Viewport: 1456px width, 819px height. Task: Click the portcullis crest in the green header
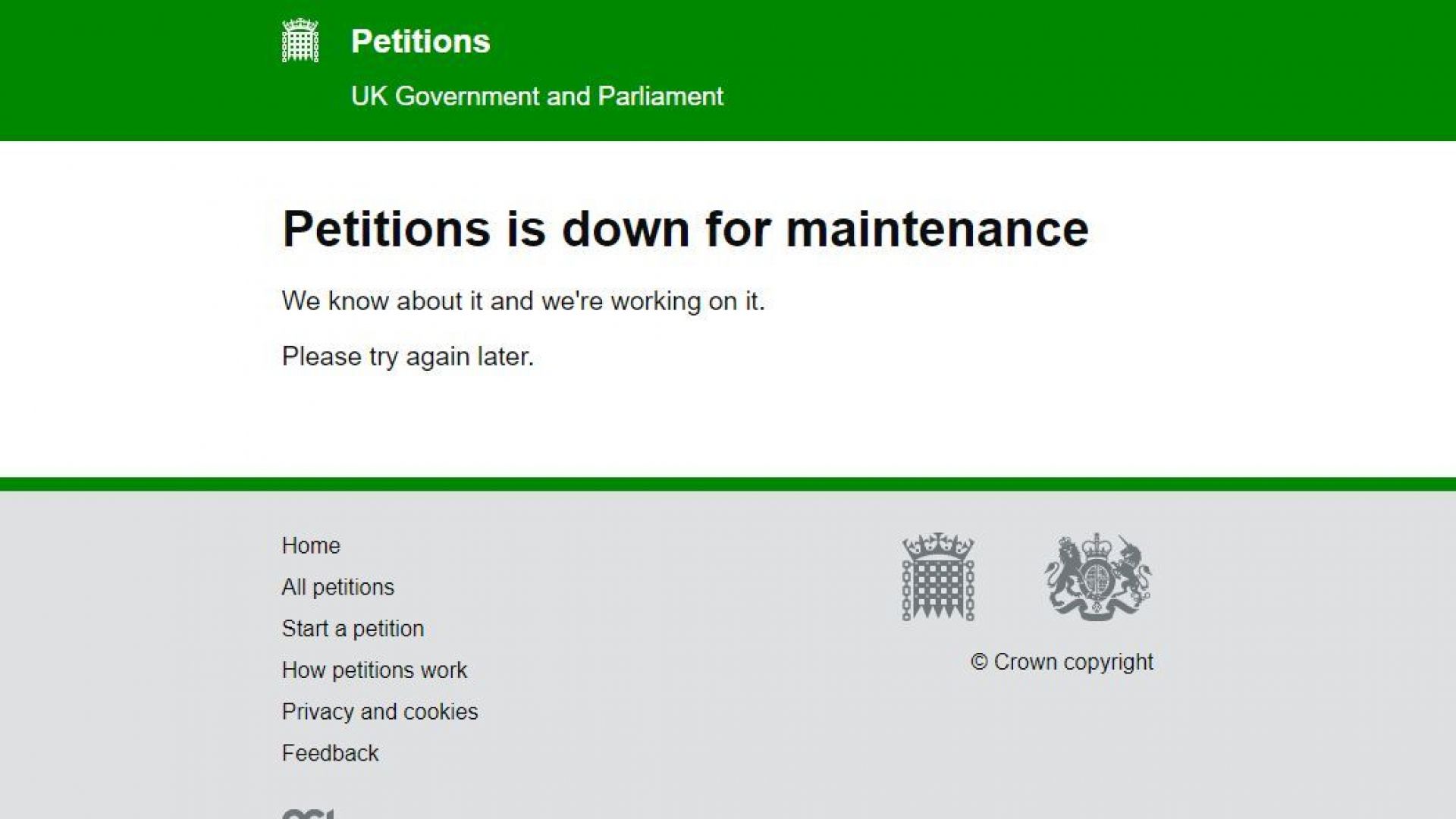click(x=300, y=41)
